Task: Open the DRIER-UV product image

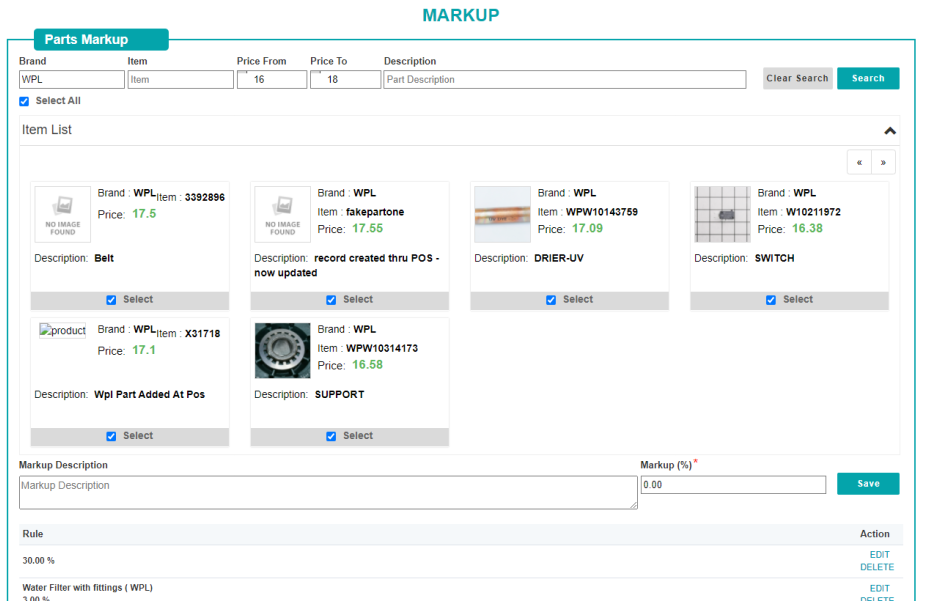Action: tap(502, 214)
